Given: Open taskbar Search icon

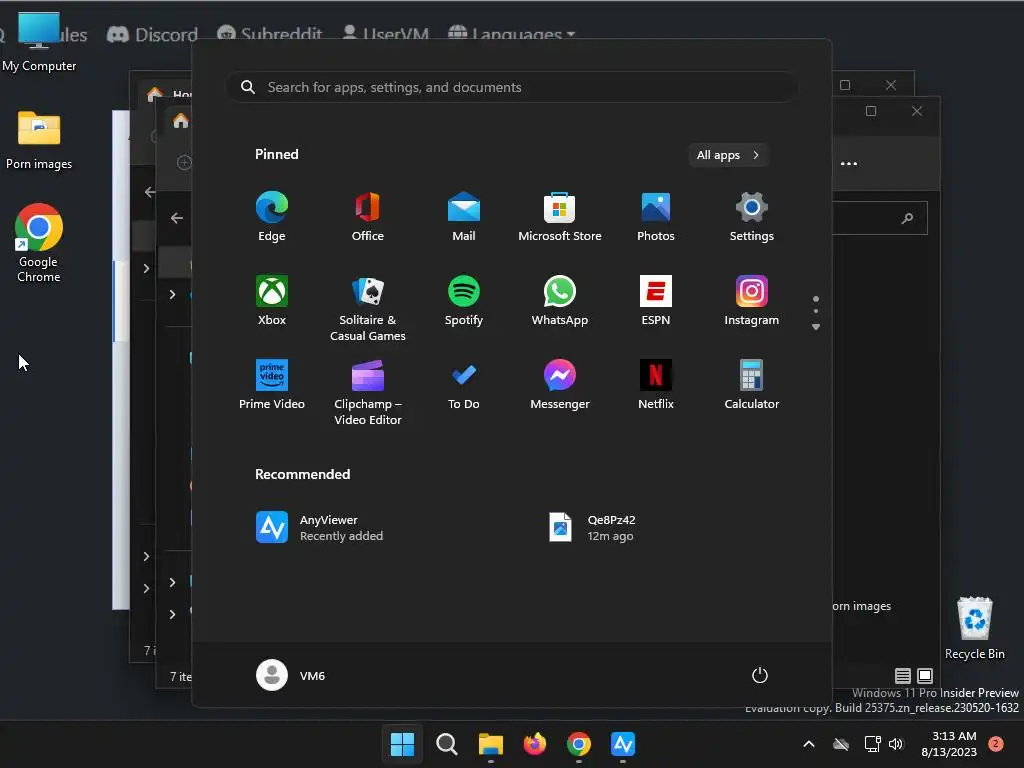Looking at the screenshot, I should [x=447, y=744].
